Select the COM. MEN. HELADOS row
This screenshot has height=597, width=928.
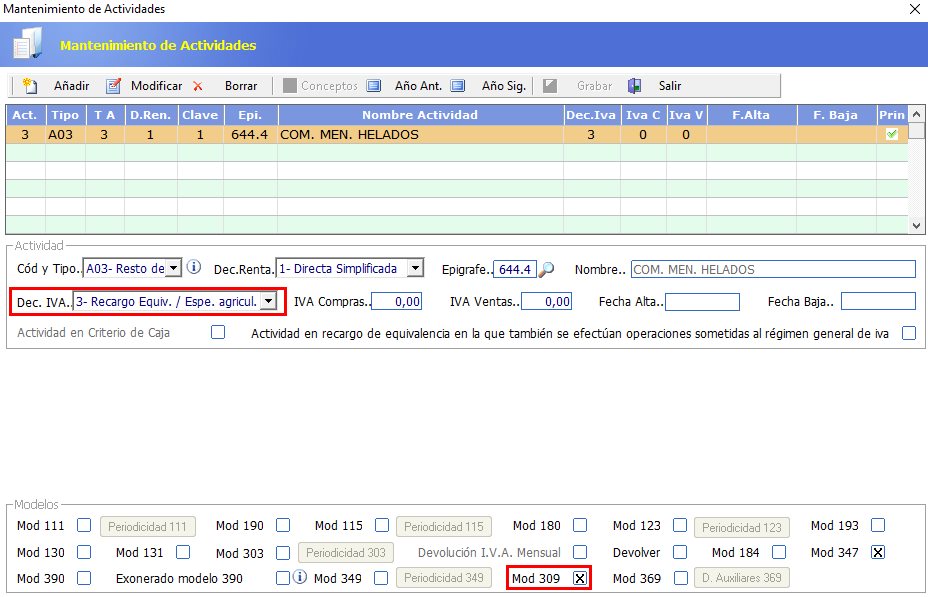[420, 134]
